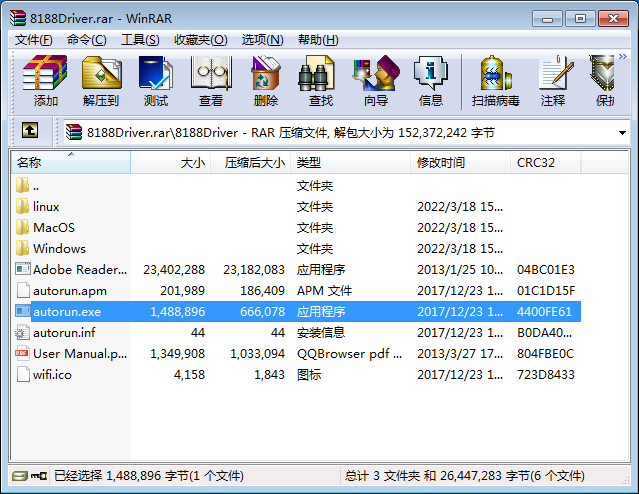
Task: Select the autorun.apm file
Action: [x=296, y=291]
